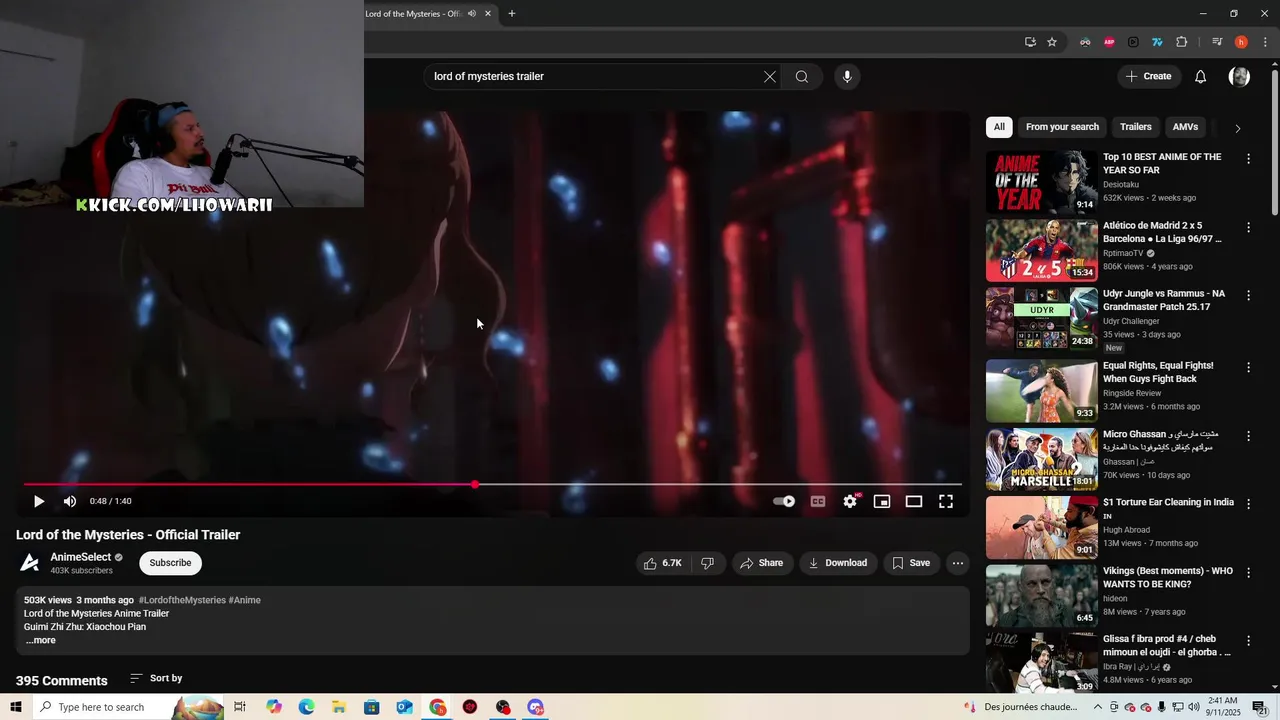Save the video to a playlist

911,563
